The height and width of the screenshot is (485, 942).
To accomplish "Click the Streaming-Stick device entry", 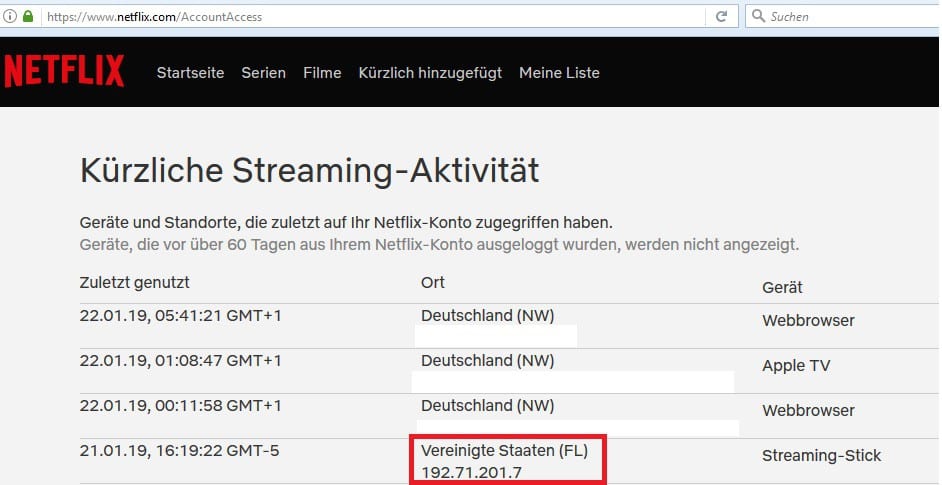I will (x=821, y=456).
